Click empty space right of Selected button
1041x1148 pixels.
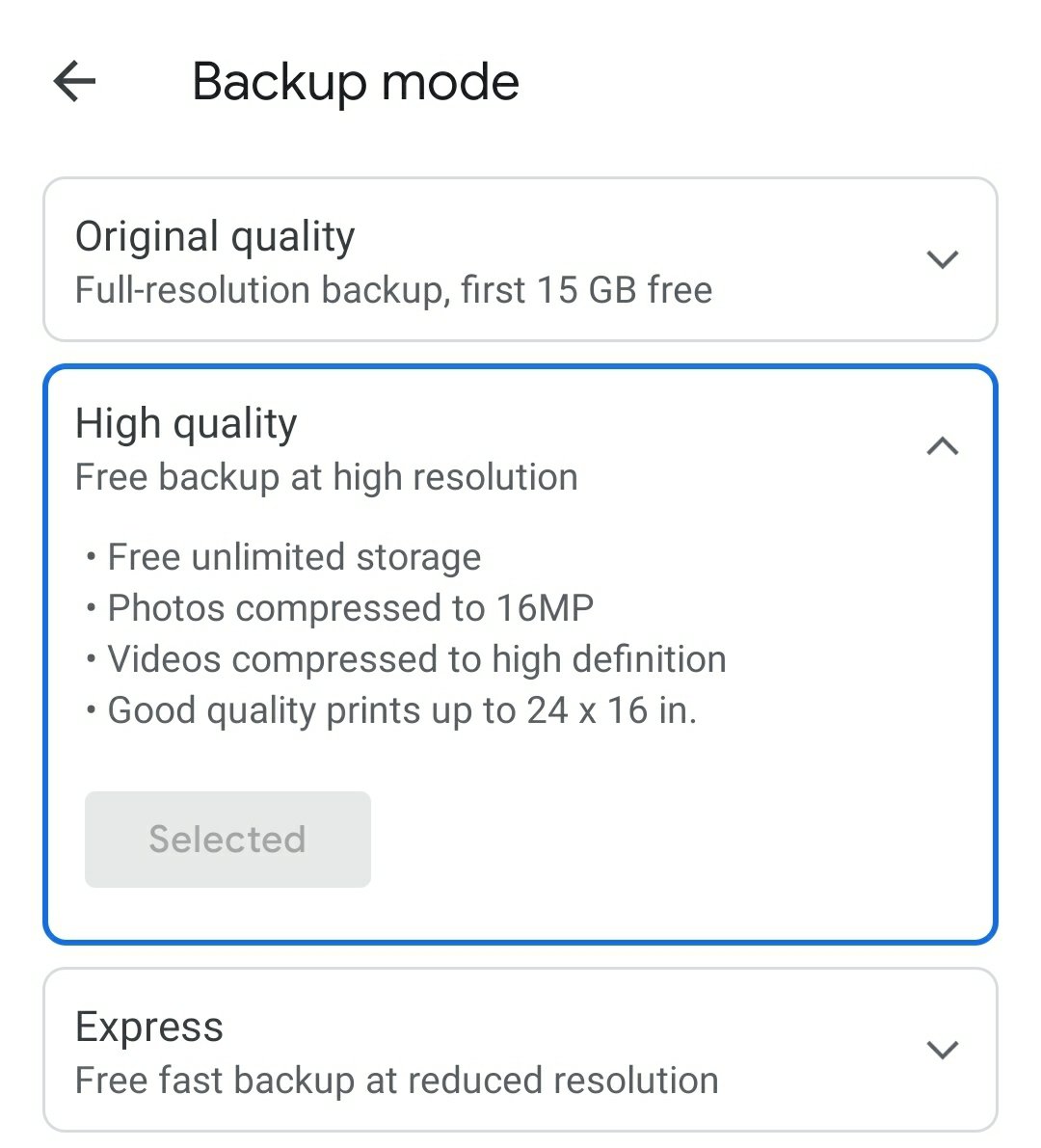(x=675, y=840)
